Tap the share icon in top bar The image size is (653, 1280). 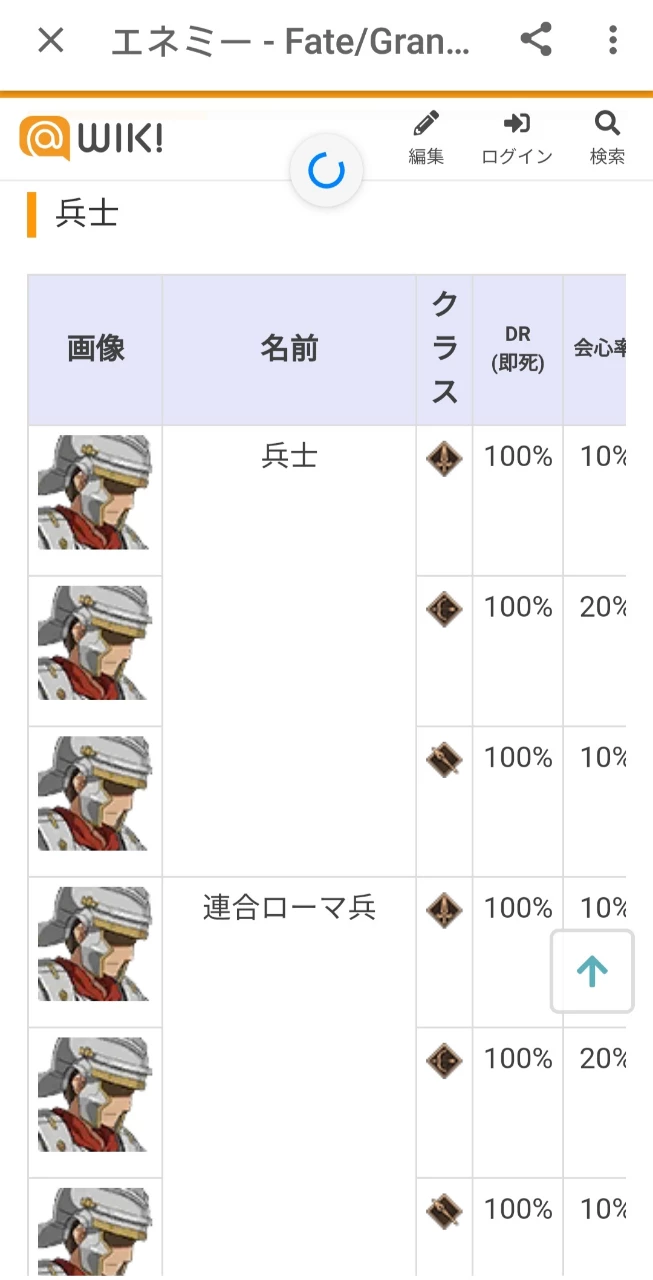tap(536, 41)
